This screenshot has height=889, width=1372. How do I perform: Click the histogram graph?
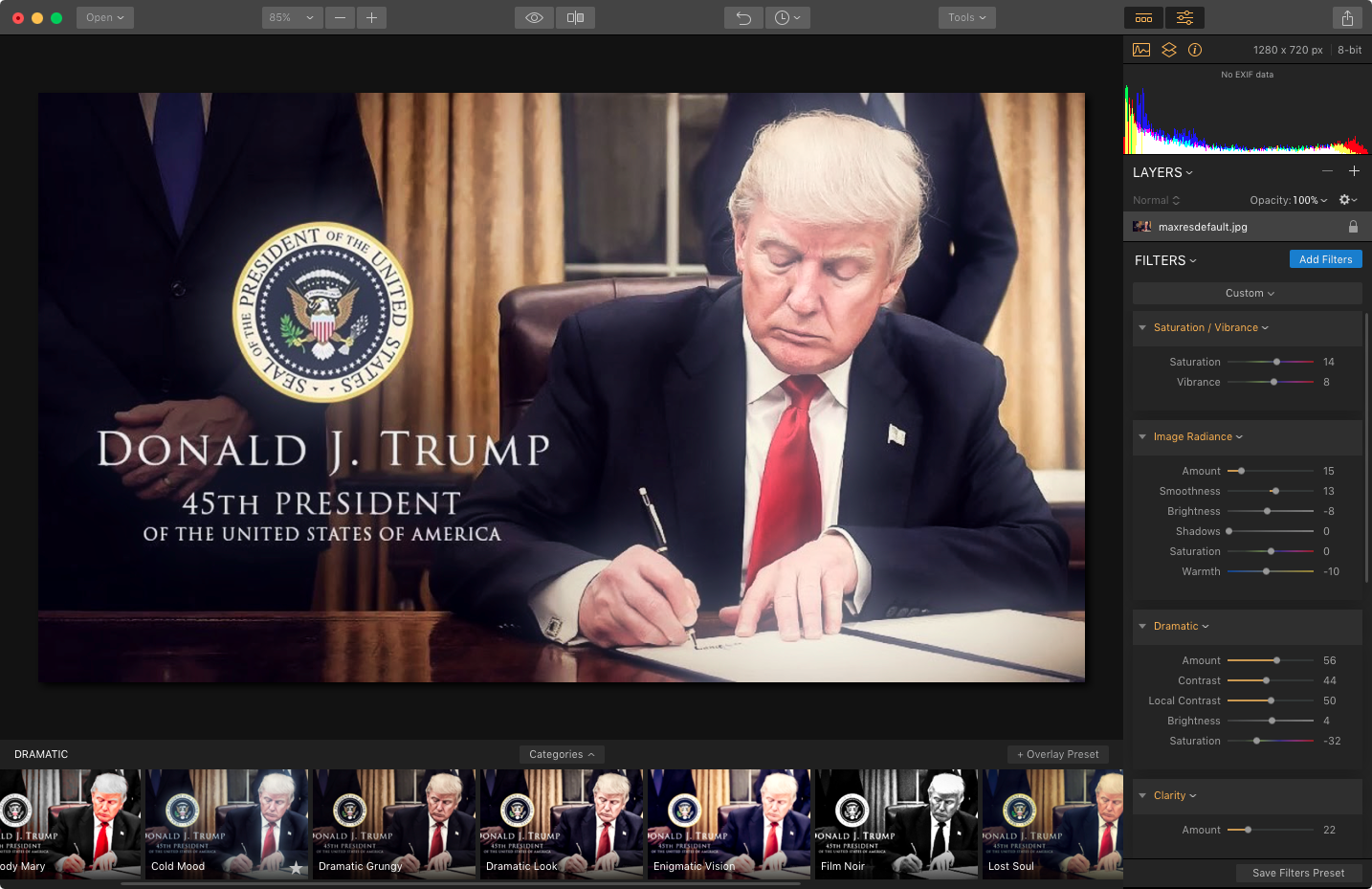tap(1246, 119)
